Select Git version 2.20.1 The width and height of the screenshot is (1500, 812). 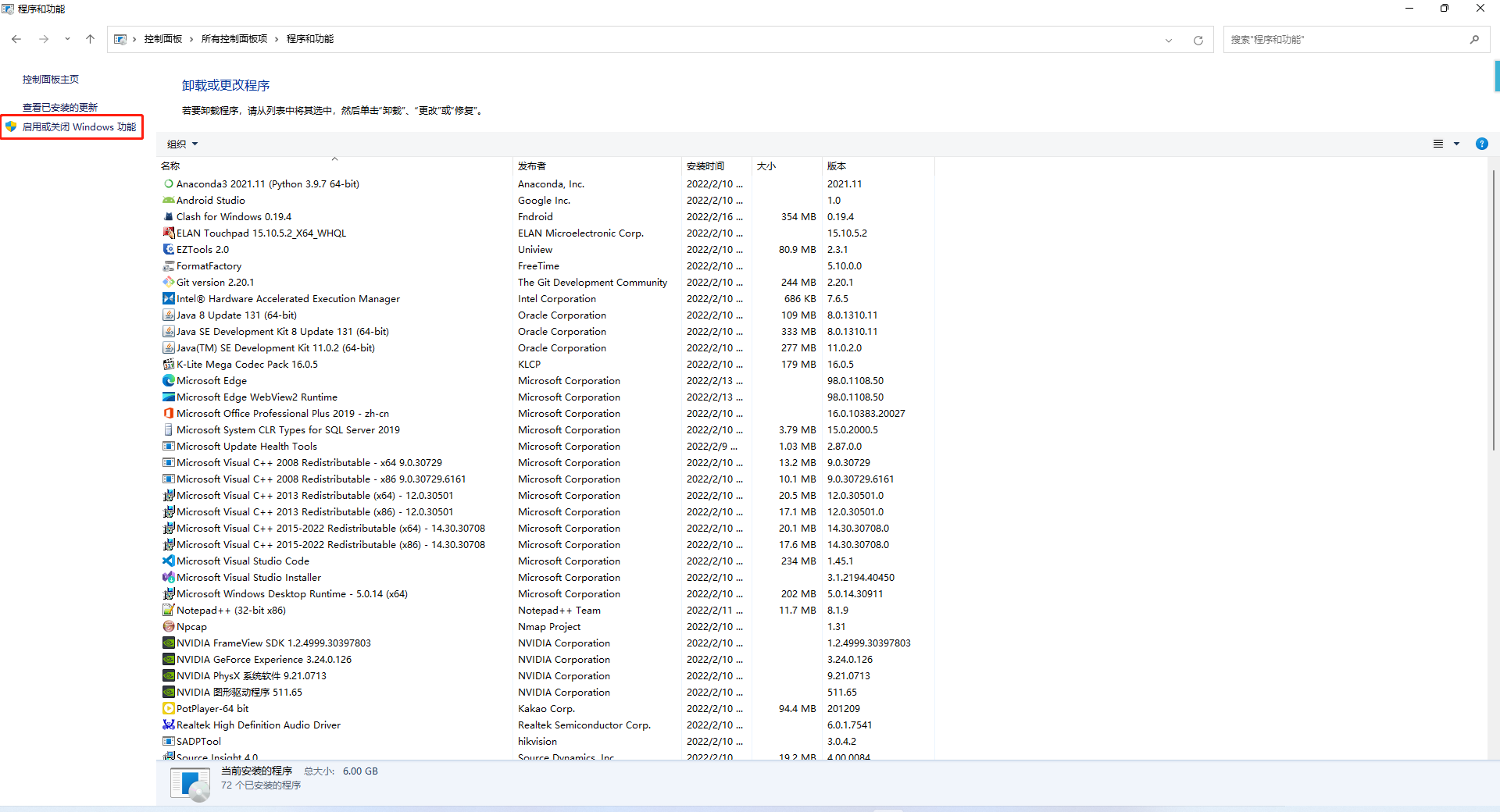pos(214,282)
